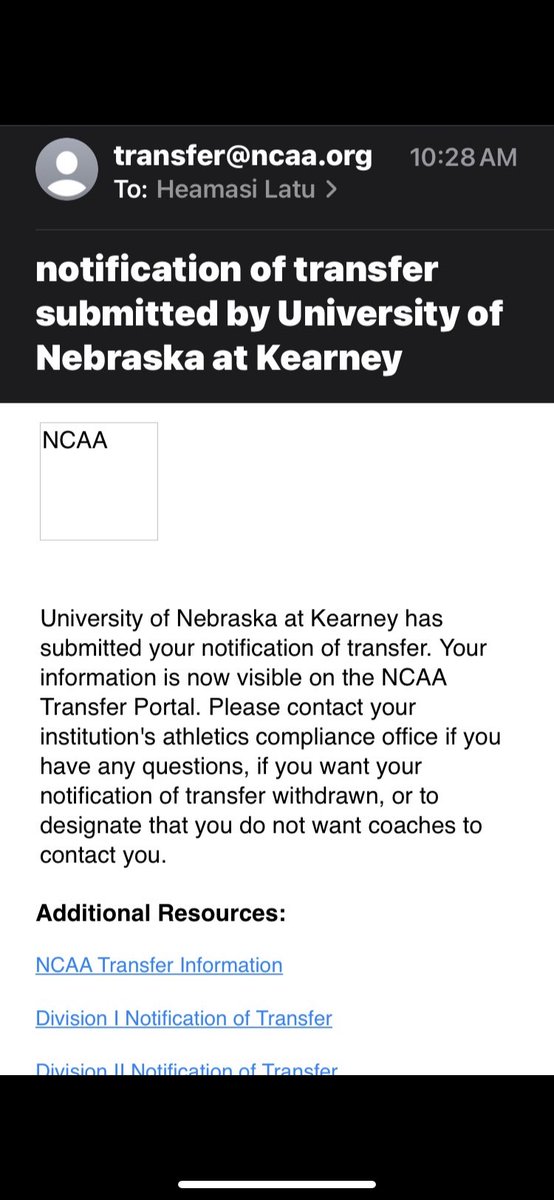Tap the bold "notification of transfer" subject line
The width and height of the screenshot is (554, 1200).
[237, 270]
